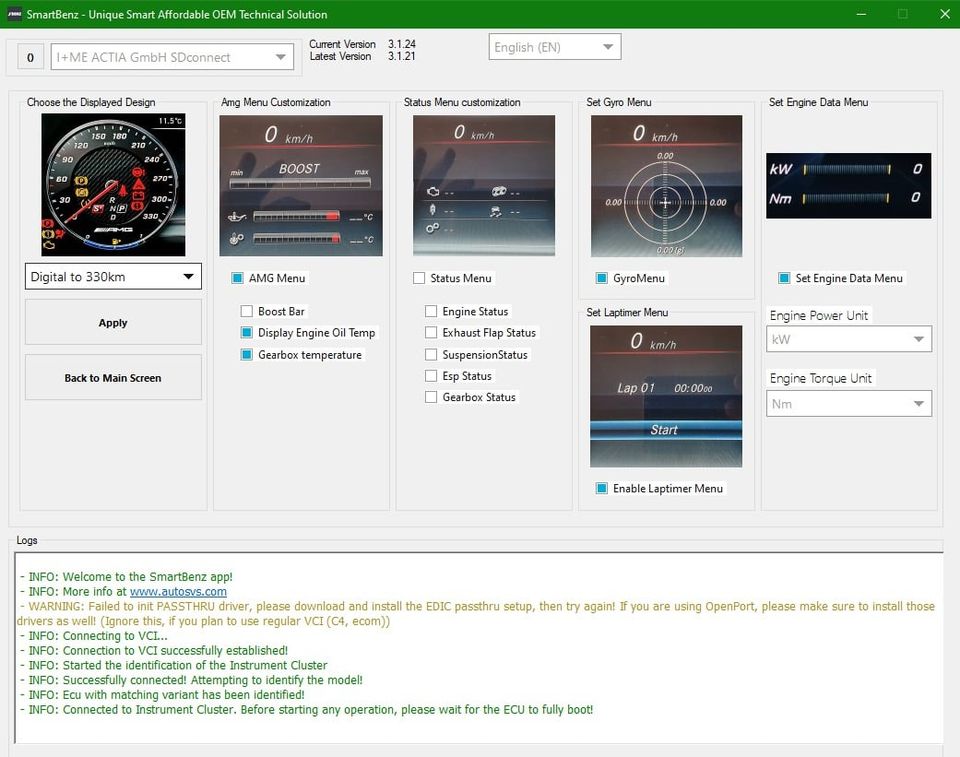Click the 0 button beside VCI selector
Screen dimensions: 960x757
pyautogui.click(x=29, y=57)
